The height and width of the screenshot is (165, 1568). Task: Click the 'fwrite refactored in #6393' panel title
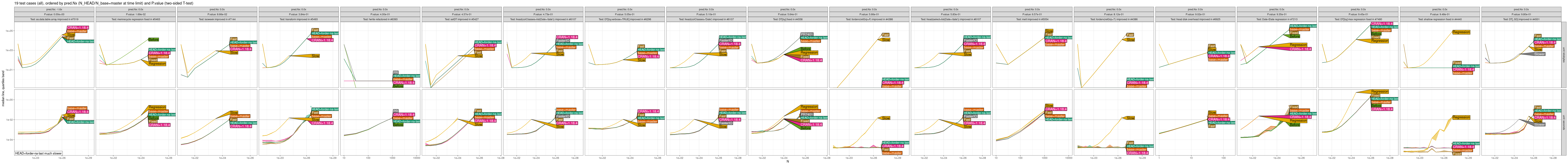pyautogui.click(x=380, y=19)
